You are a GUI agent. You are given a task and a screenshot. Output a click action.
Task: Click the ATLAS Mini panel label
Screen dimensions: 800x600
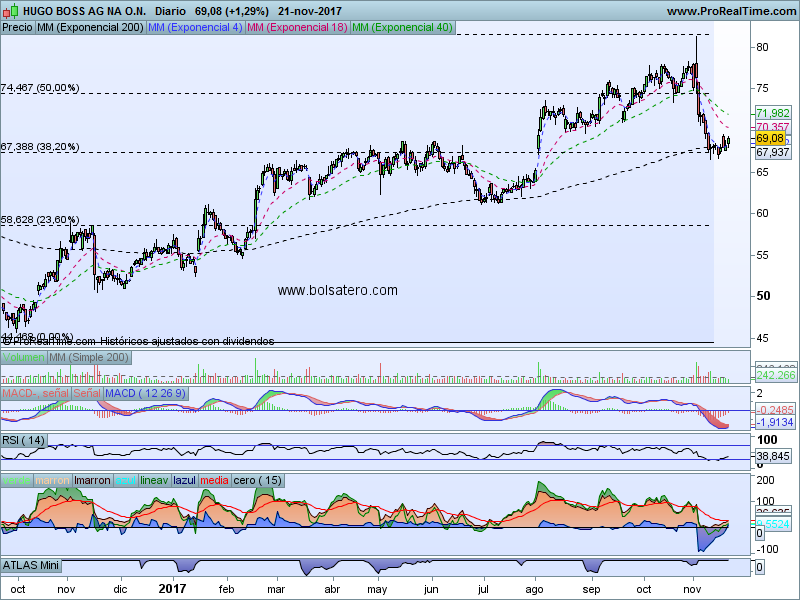click(x=32, y=566)
